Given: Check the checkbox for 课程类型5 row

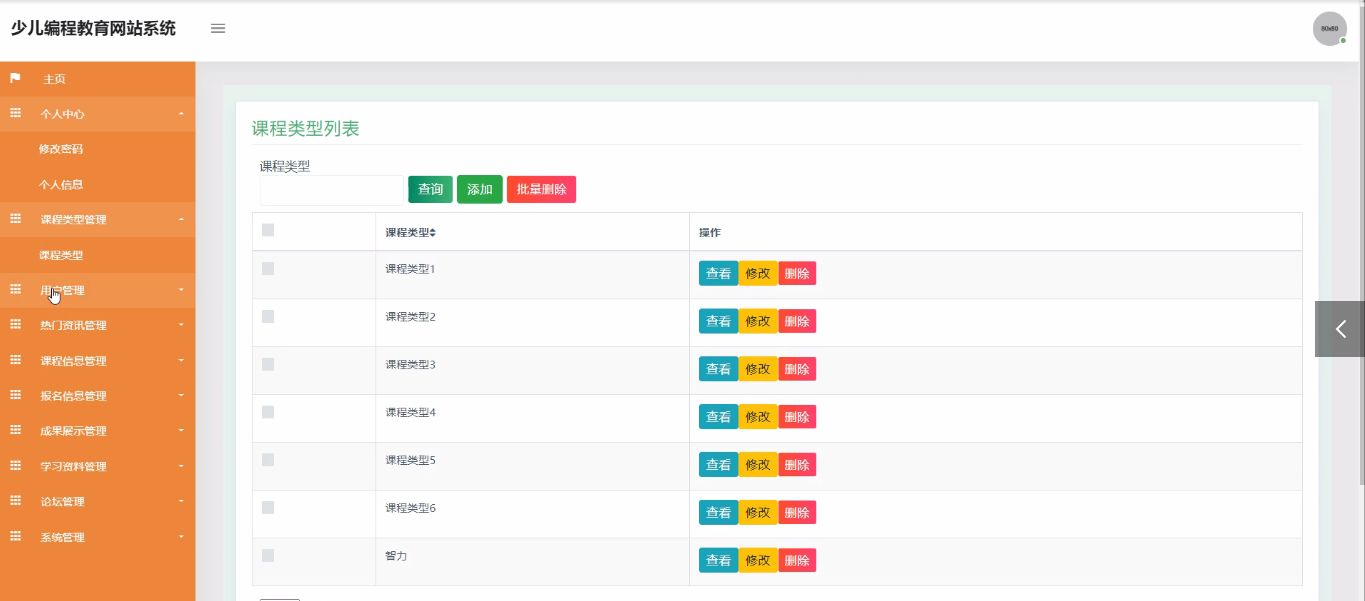Looking at the screenshot, I should click(x=268, y=460).
